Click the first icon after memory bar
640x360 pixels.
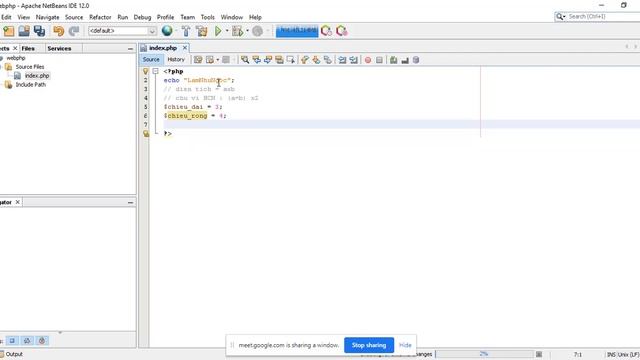pos(326,31)
